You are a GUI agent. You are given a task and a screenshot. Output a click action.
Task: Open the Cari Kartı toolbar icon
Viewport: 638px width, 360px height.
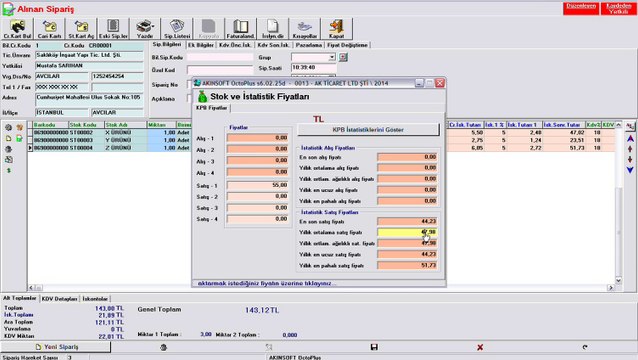(49, 28)
